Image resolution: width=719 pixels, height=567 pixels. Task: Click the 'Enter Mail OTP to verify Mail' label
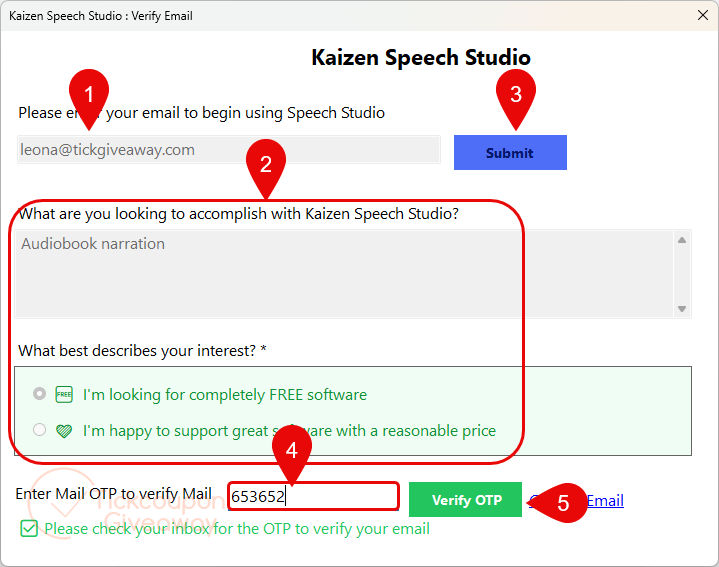point(114,494)
